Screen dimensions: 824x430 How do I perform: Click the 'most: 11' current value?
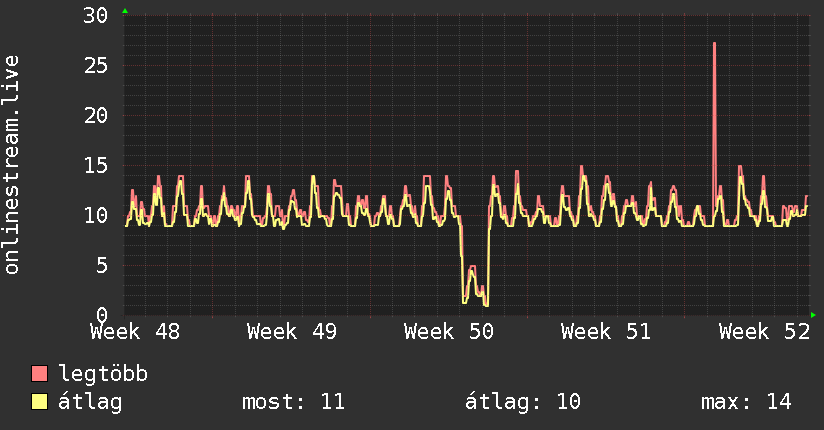coord(293,402)
